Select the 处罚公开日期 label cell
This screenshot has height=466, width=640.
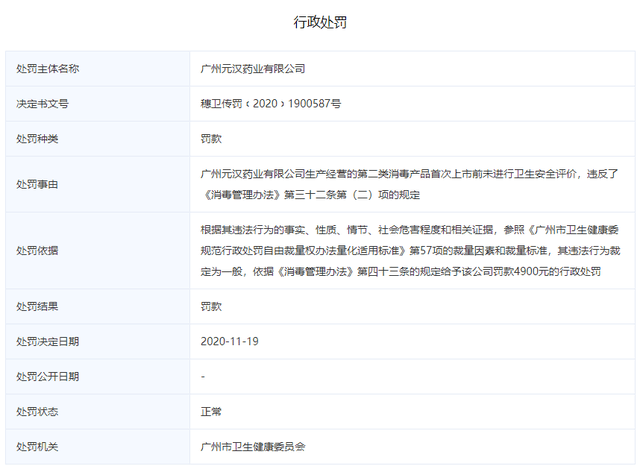(x=48, y=376)
